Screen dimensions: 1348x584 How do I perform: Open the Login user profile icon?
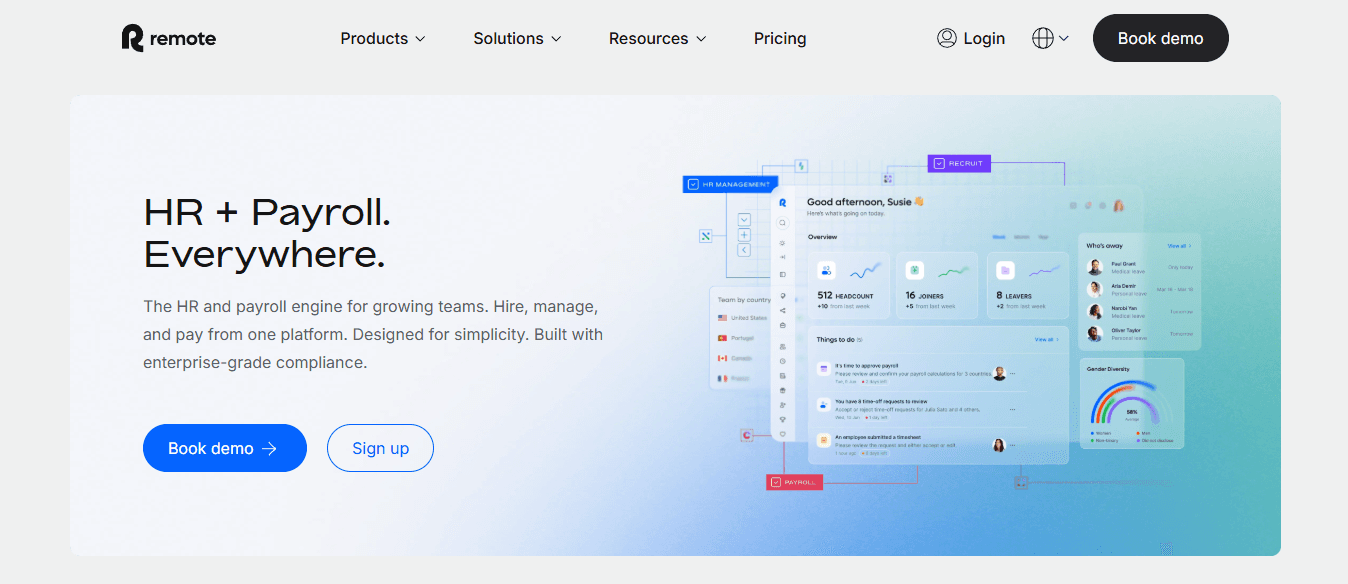point(947,38)
